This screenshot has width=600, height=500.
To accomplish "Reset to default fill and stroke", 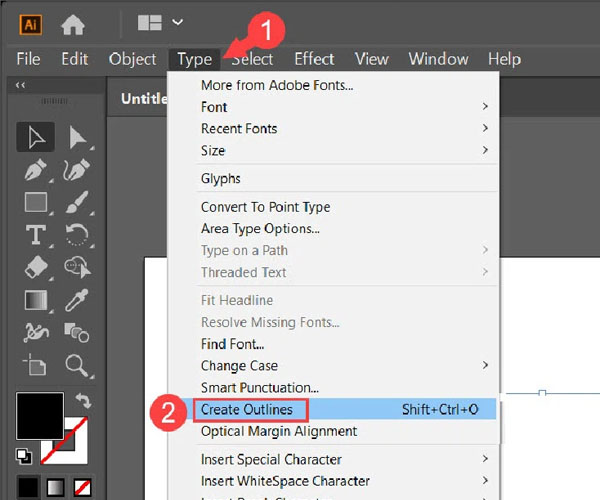I will [24, 456].
